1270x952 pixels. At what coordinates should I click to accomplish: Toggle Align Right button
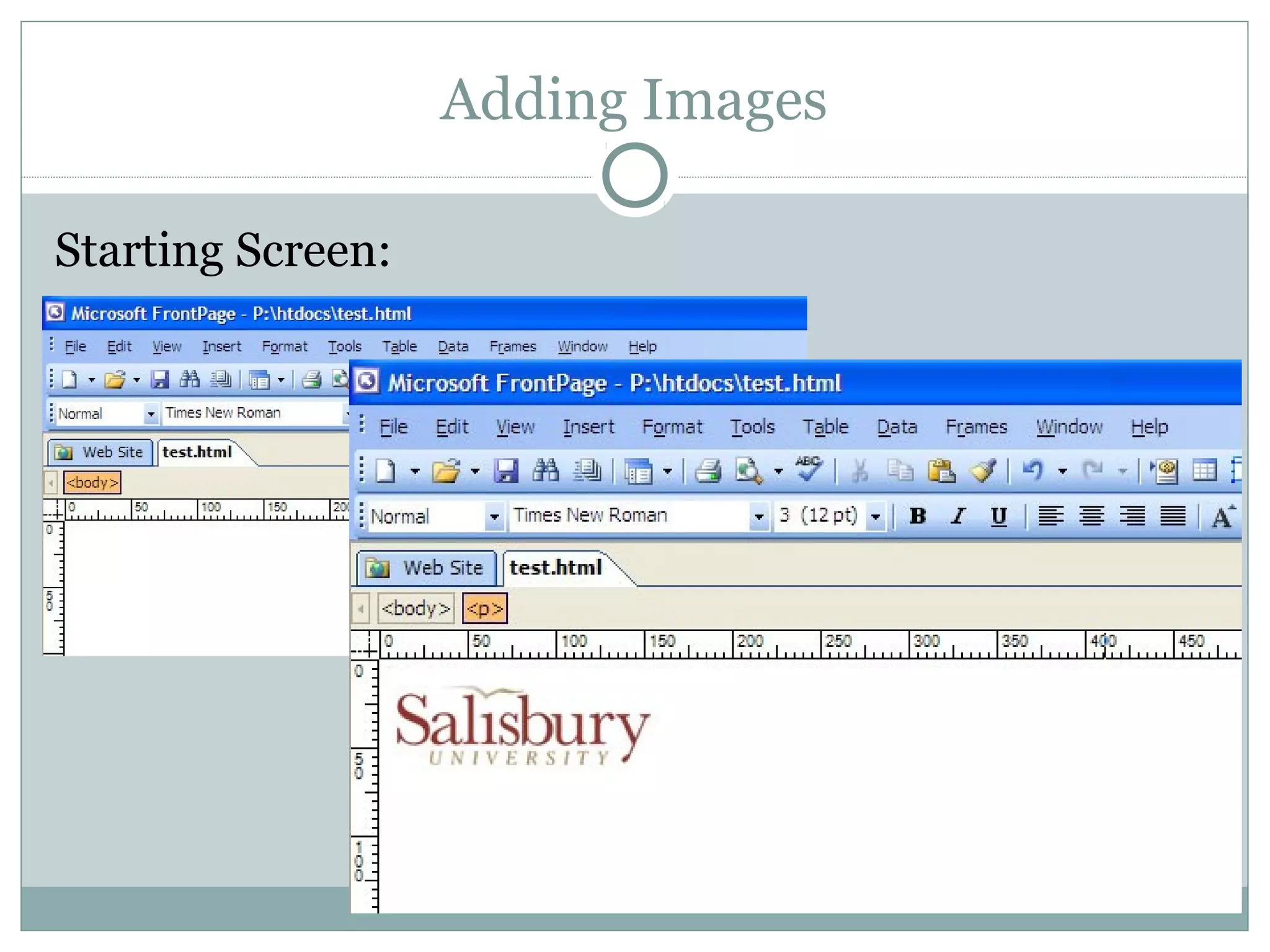click(x=1132, y=516)
